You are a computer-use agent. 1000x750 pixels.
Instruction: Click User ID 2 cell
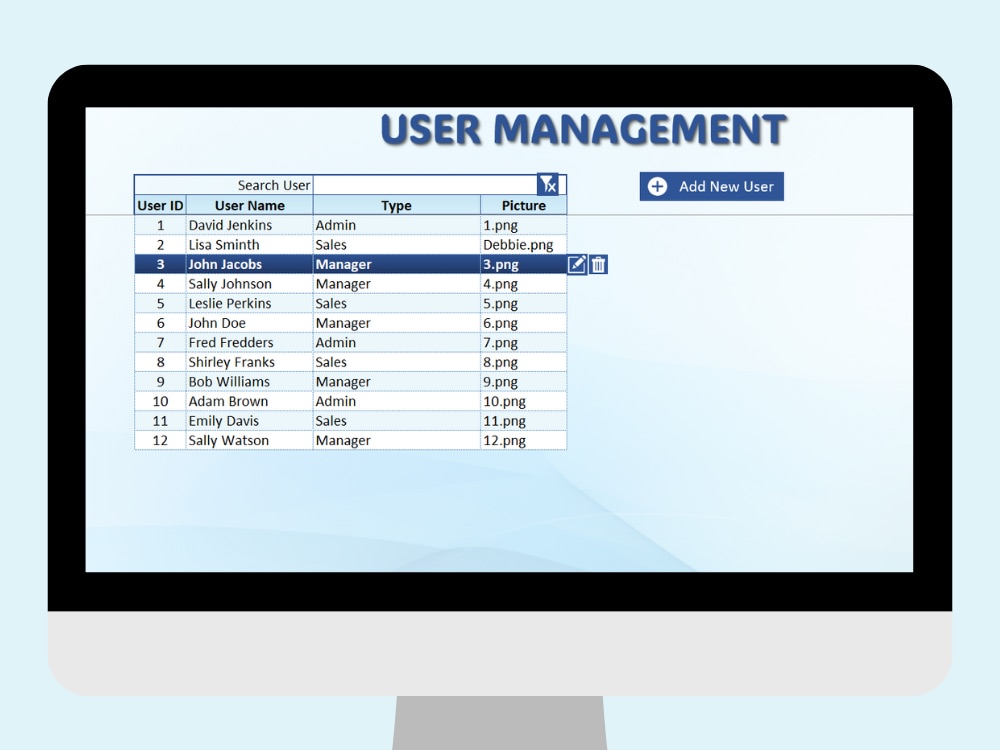(x=160, y=245)
